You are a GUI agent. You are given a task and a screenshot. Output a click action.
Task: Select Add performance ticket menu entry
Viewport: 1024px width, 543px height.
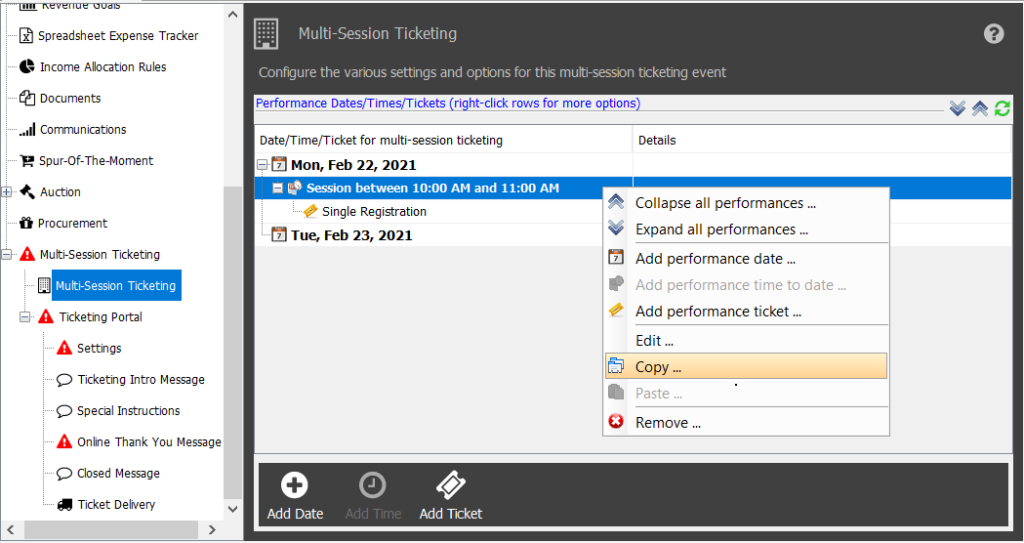[x=746, y=312]
